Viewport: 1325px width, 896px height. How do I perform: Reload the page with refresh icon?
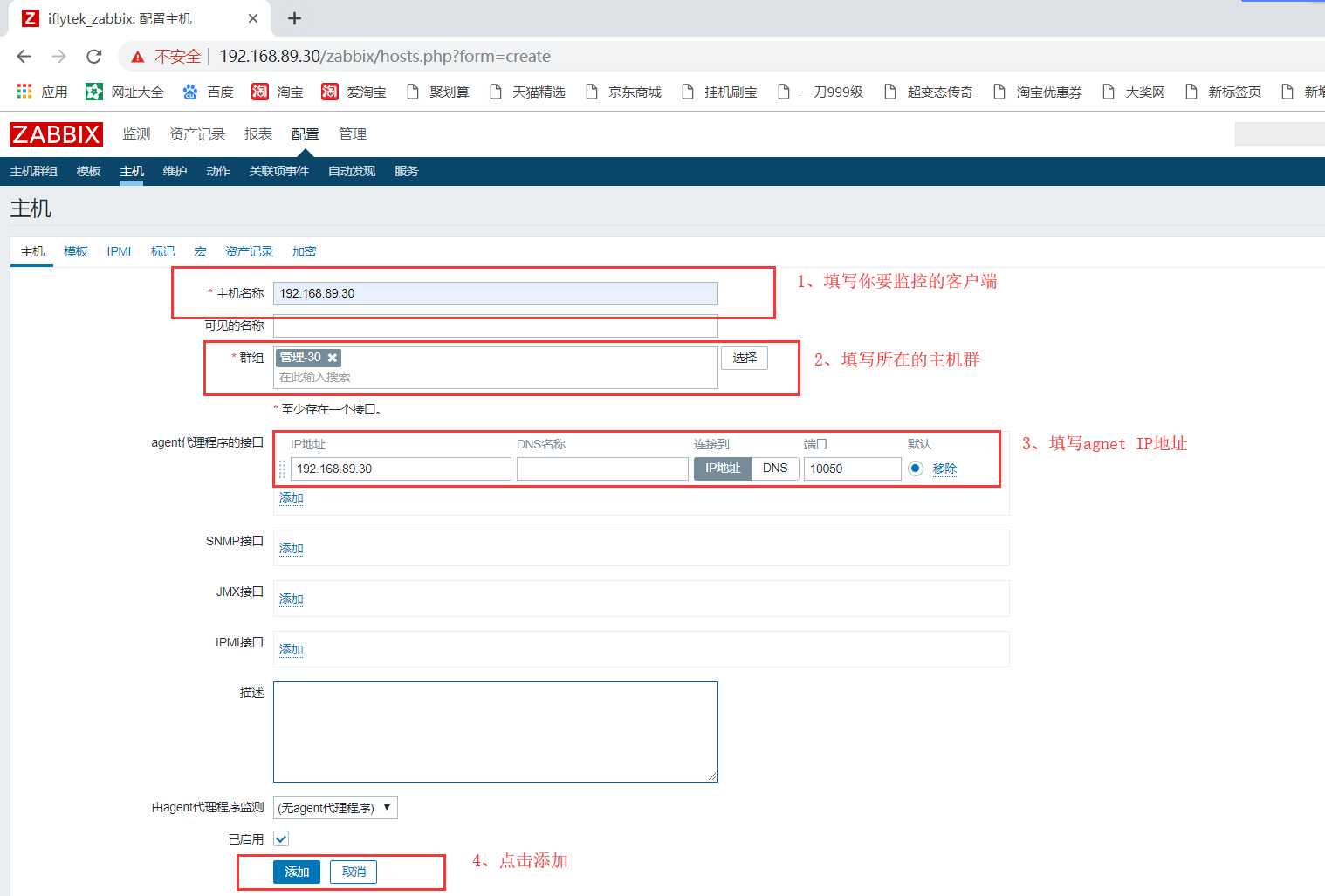point(94,57)
